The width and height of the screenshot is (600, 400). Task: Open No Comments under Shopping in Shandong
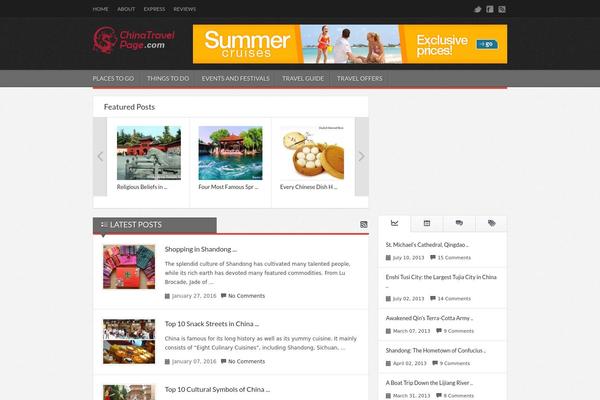point(246,296)
